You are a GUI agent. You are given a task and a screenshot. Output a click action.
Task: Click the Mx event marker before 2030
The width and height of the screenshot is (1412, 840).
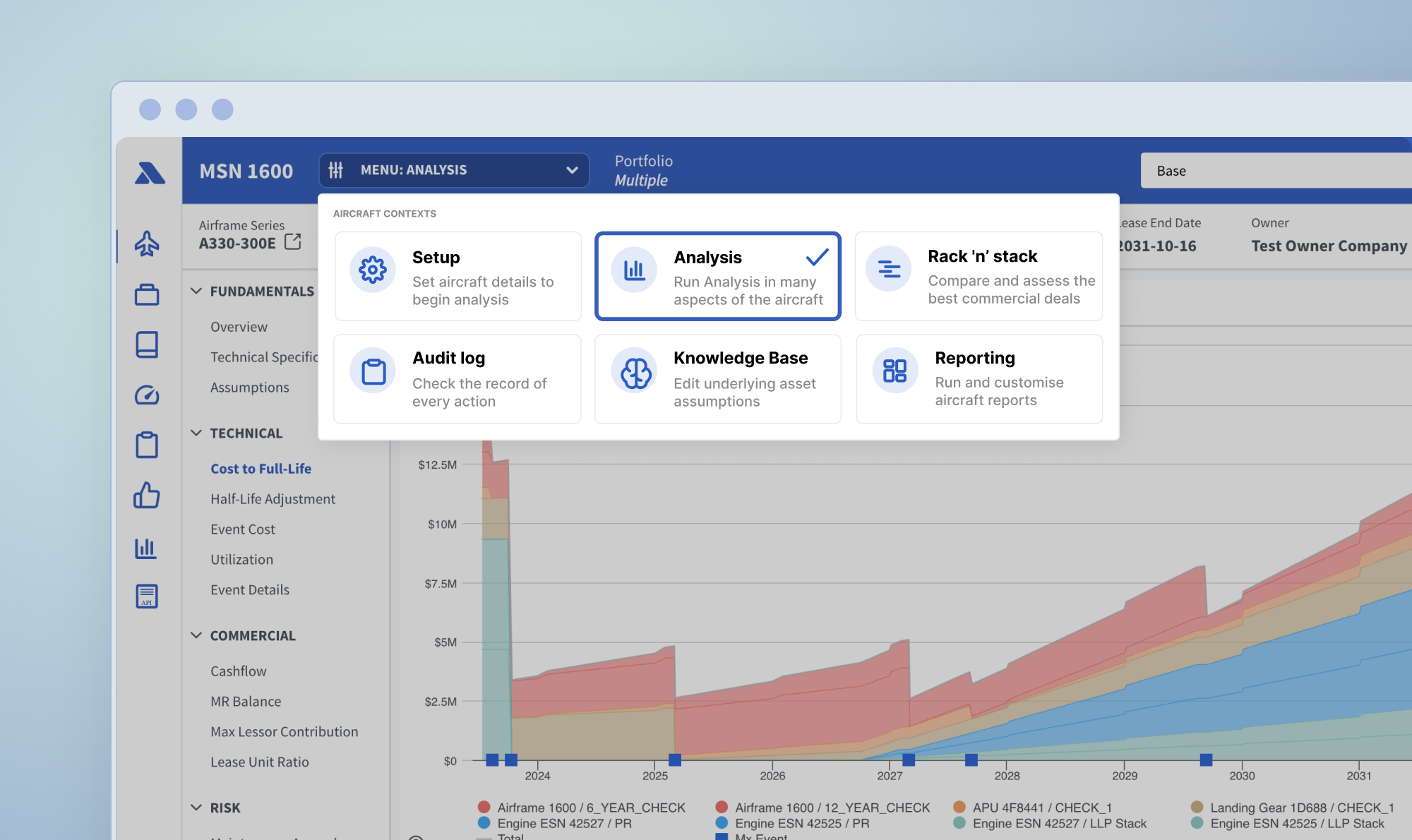point(1207,760)
